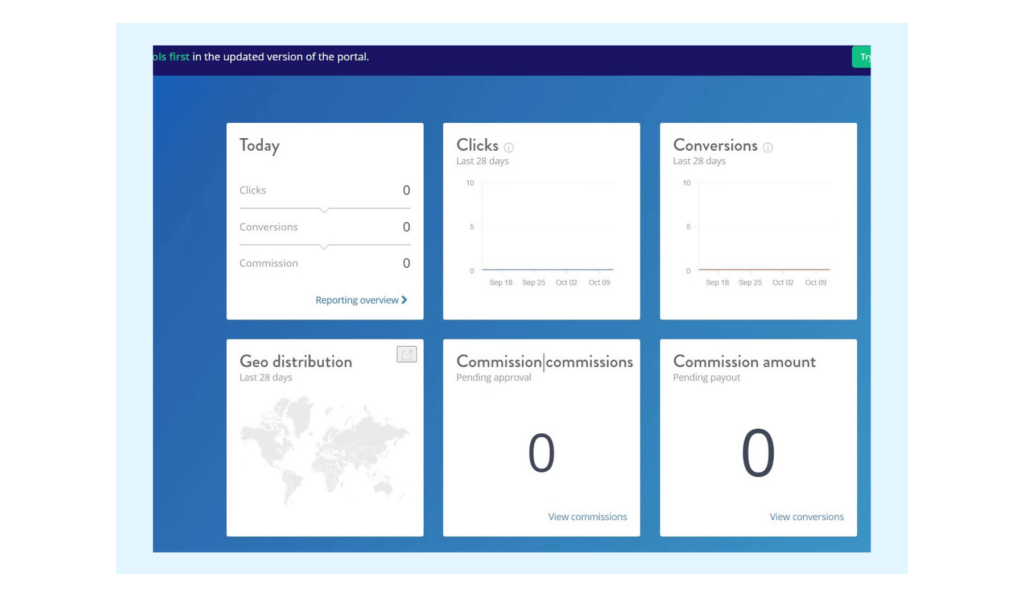Click Oct 09 label on Conversions chart
The width and height of the screenshot is (1024, 597).
[816, 283]
